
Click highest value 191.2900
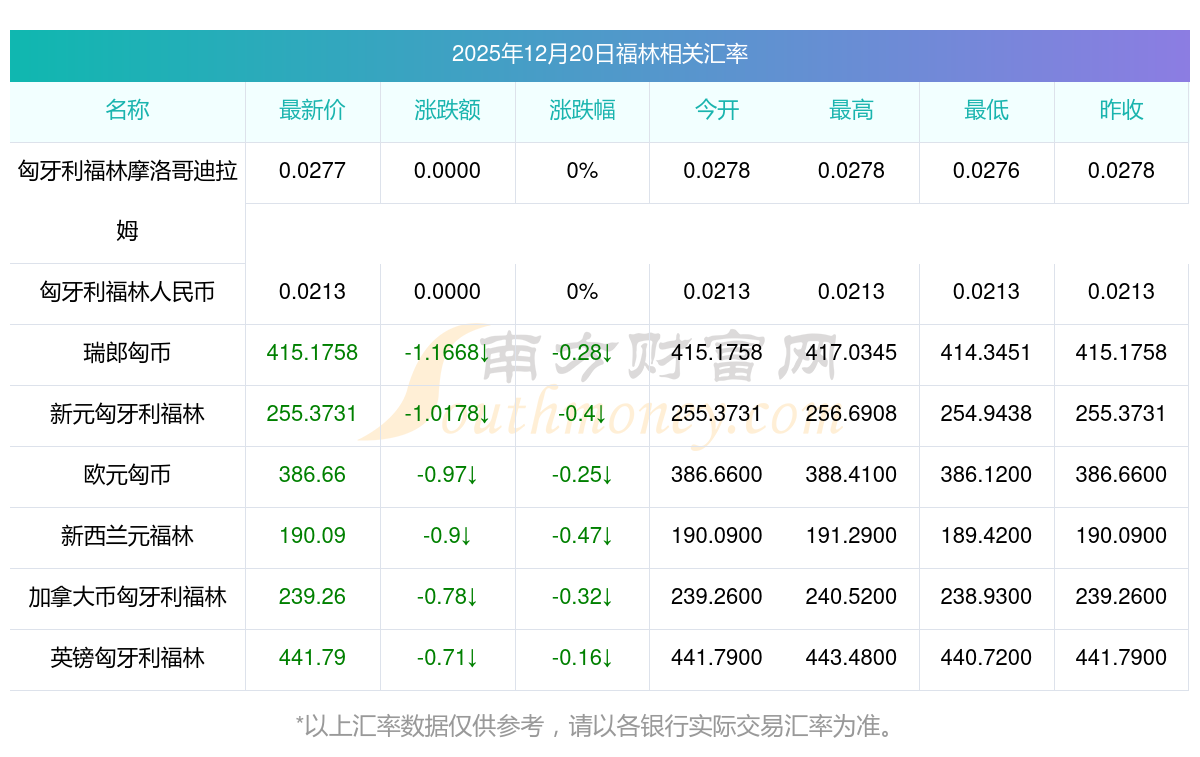852,536
